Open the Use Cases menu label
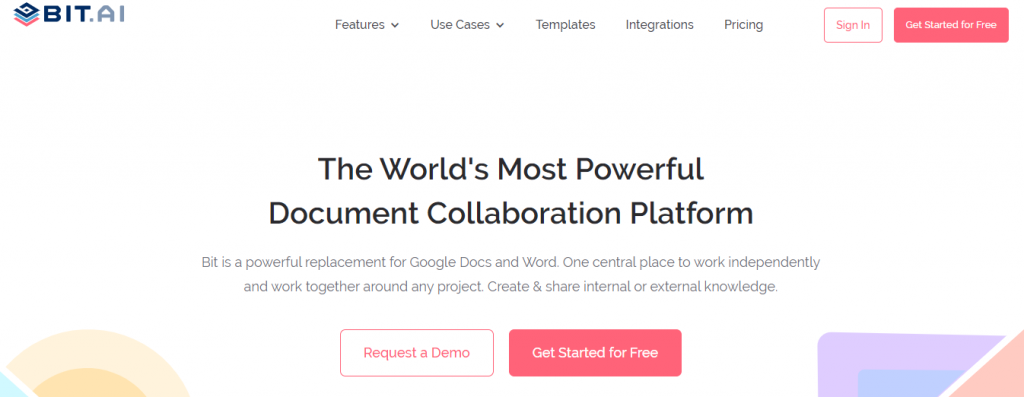The width and height of the screenshot is (1024, 397). [x=460, y=25]
